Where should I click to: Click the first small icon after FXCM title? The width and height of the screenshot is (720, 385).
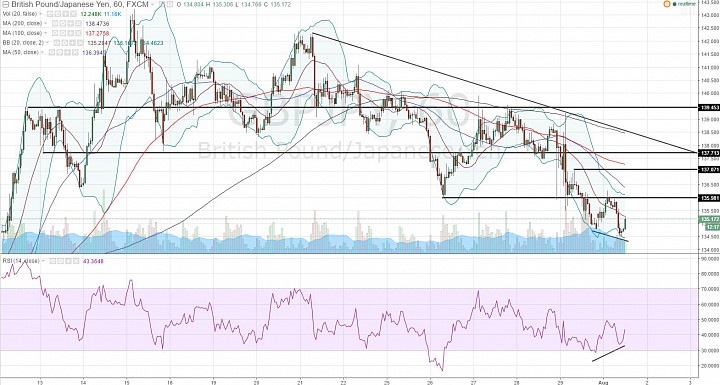[x=162, y=4]
